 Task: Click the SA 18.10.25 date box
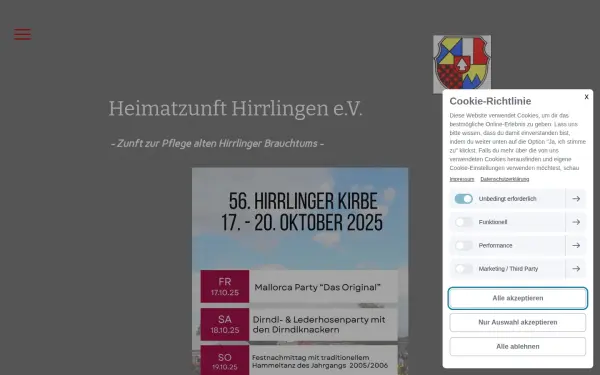225,324
